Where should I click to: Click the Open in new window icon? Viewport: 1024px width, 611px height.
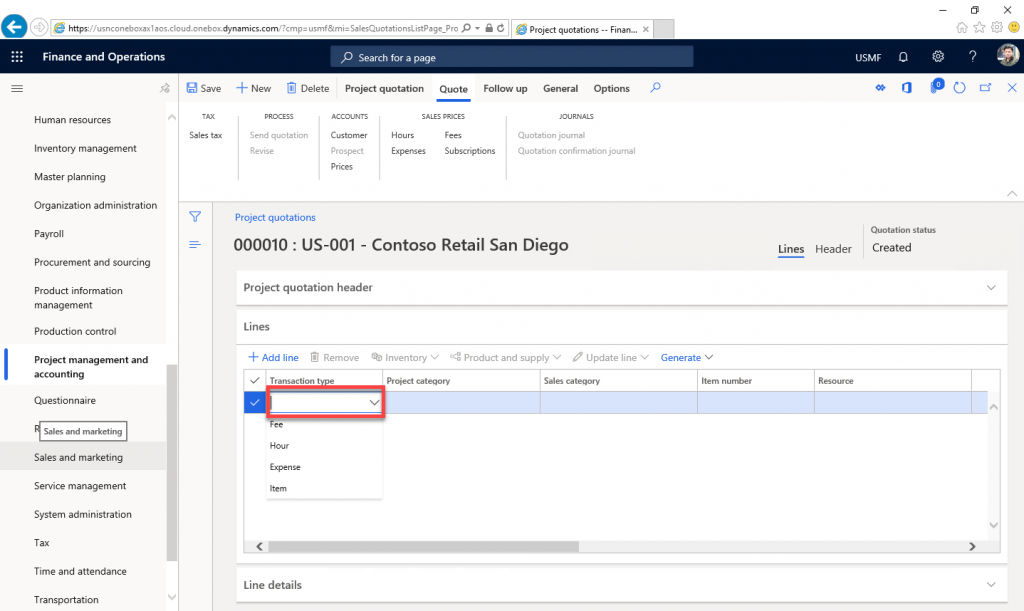[984, 88]
